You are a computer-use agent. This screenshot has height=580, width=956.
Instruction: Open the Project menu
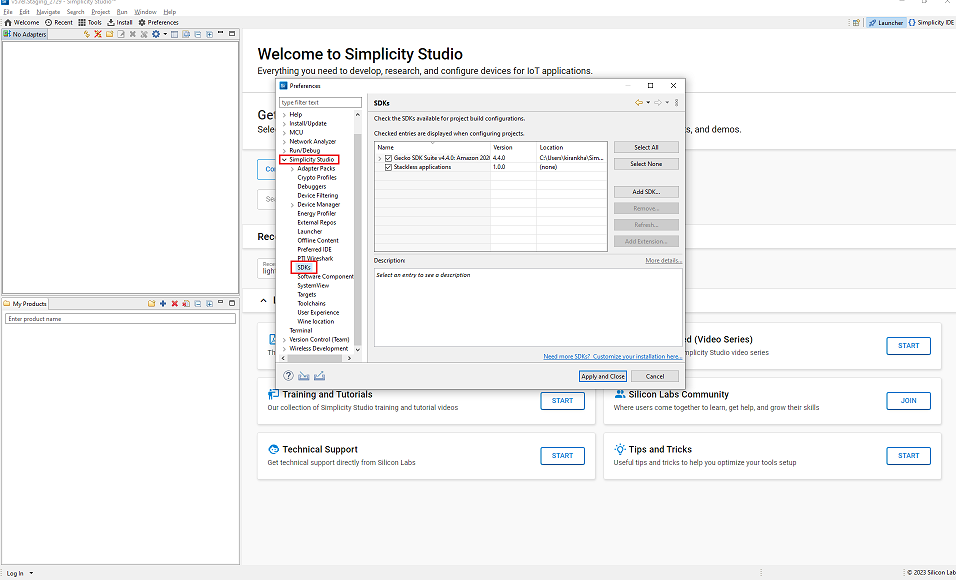click(x=101, y=12)
